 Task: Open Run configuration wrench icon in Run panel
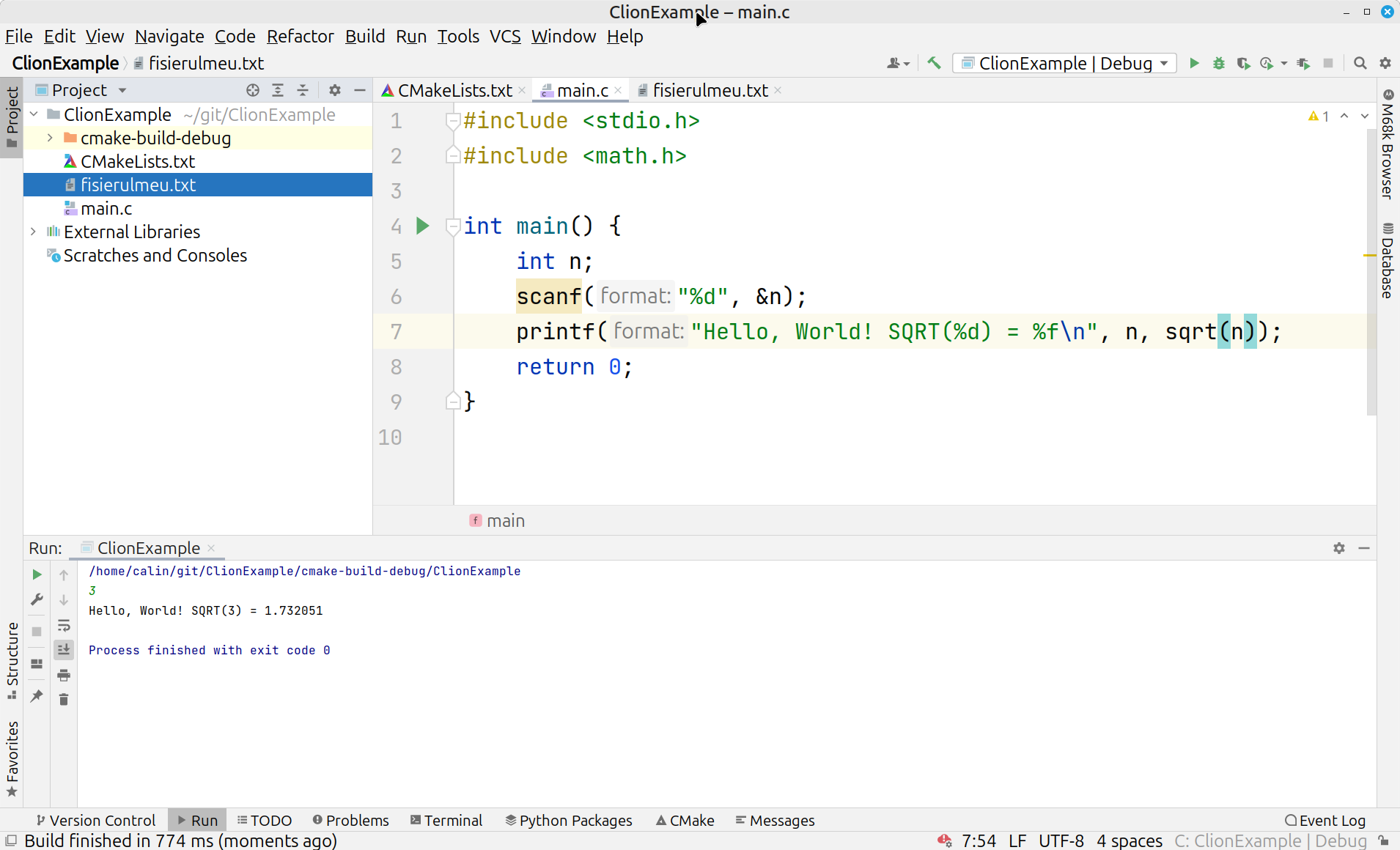tap(37, 599)
